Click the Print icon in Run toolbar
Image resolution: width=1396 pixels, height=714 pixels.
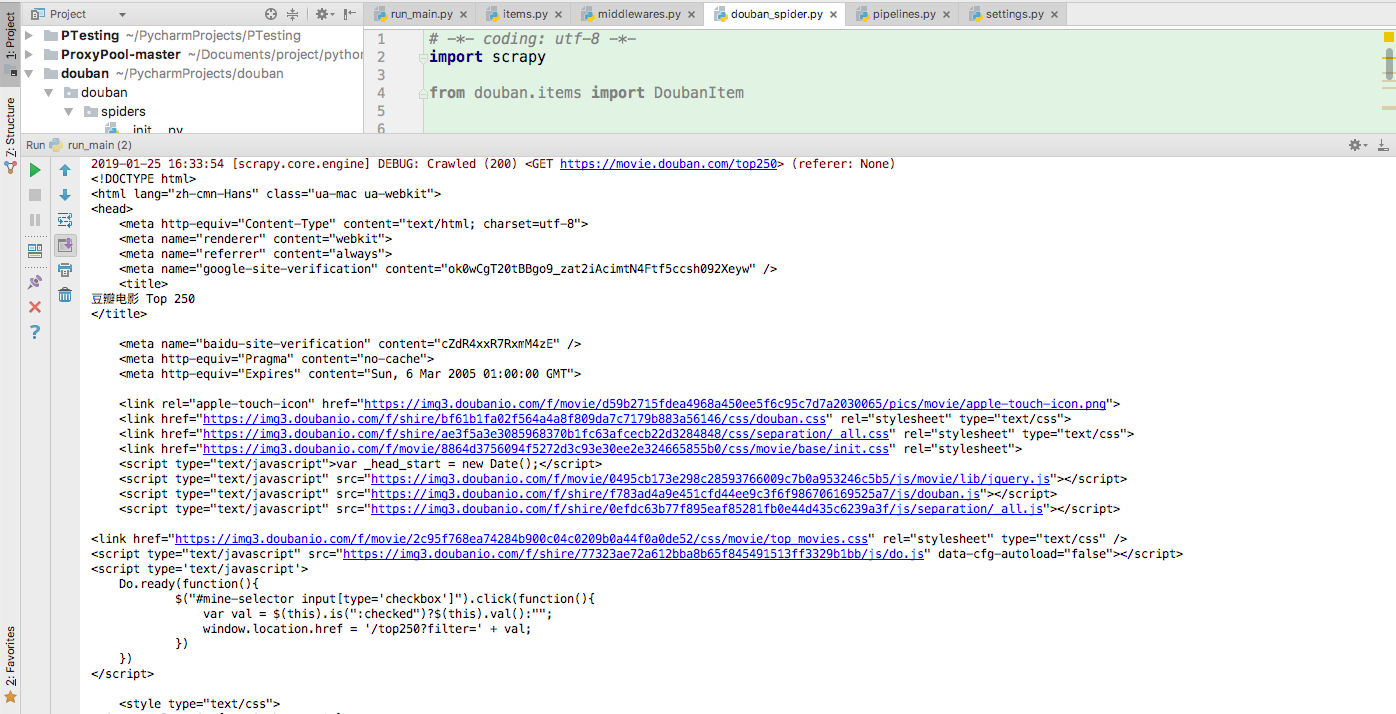[x=65, y=270]
